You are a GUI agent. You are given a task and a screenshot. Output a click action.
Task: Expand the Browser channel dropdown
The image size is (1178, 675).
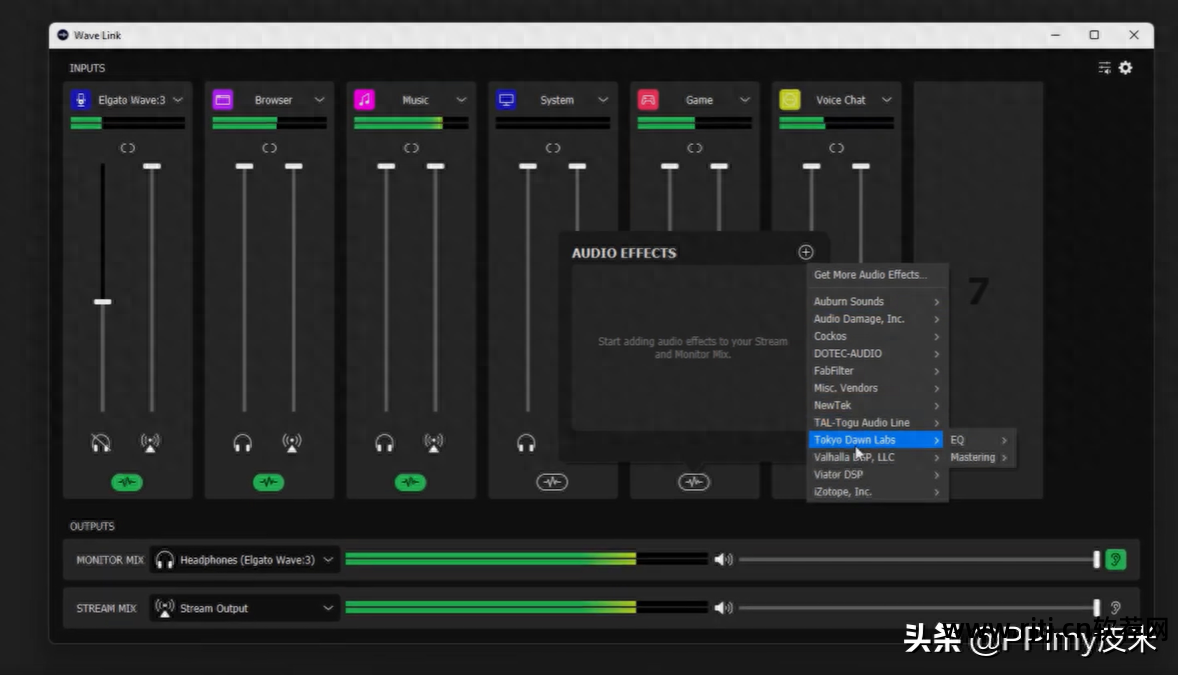click(x=319, y=100)
